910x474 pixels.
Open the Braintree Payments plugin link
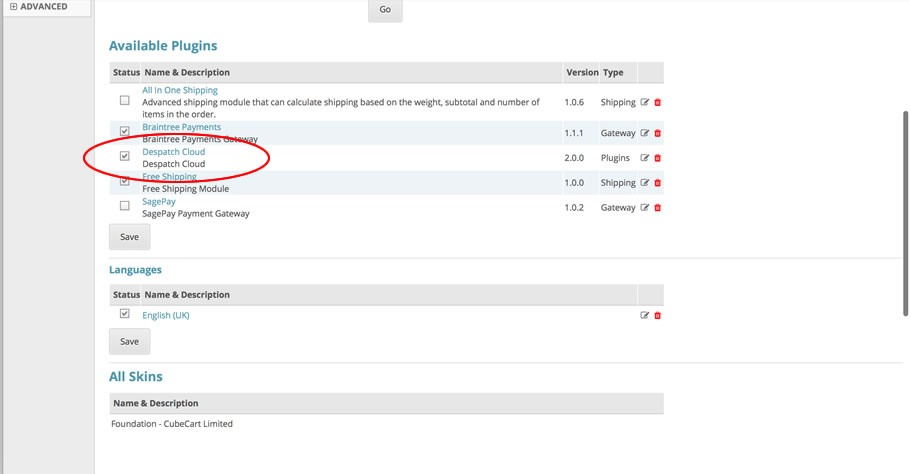pos(182,127)
